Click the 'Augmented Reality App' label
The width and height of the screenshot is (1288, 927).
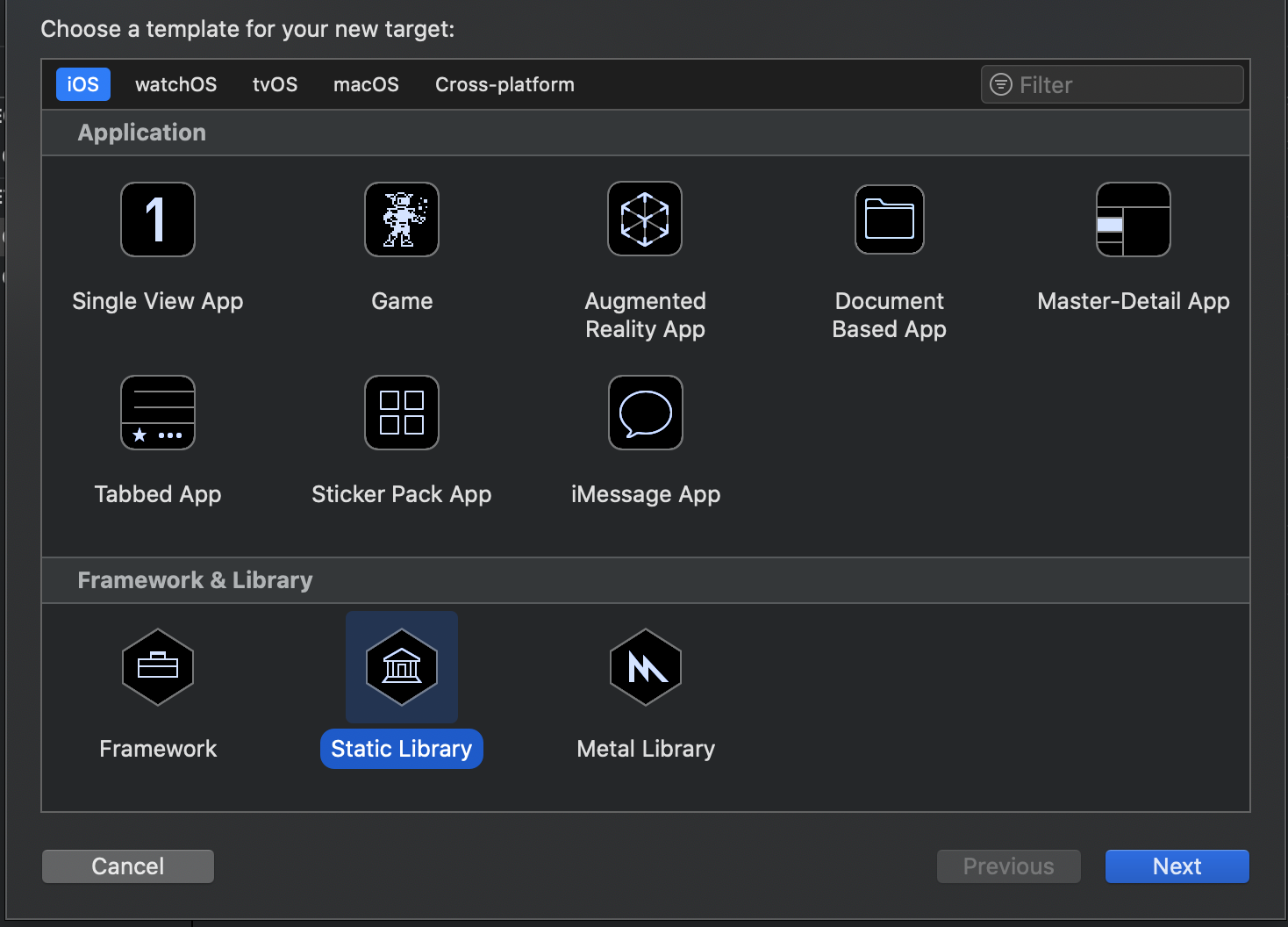[x=646, y=315]
